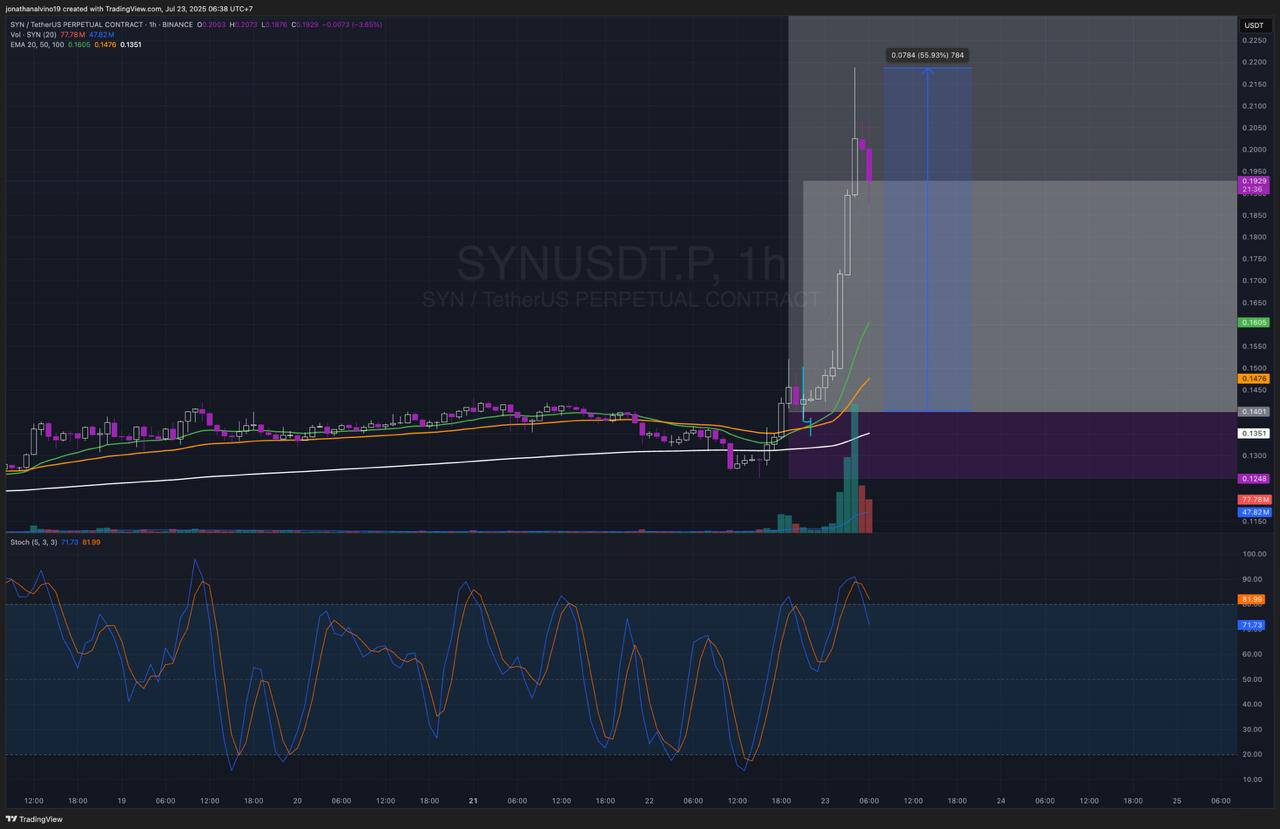Click the price range measurement label 0.0784 (55.93%)
Image resolution: width=1280 pixels, height=829 pixels.
927,55
